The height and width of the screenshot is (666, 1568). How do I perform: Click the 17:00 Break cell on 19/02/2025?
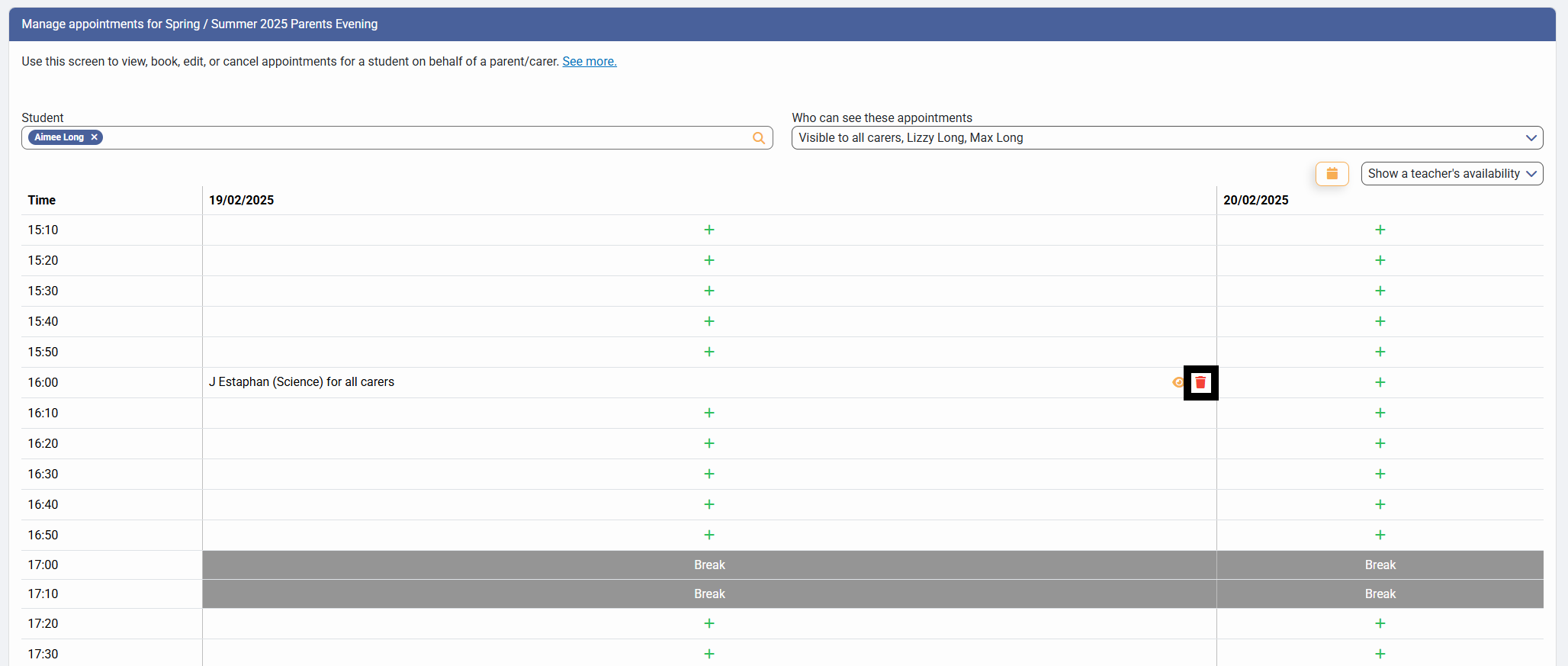(708, 565)
